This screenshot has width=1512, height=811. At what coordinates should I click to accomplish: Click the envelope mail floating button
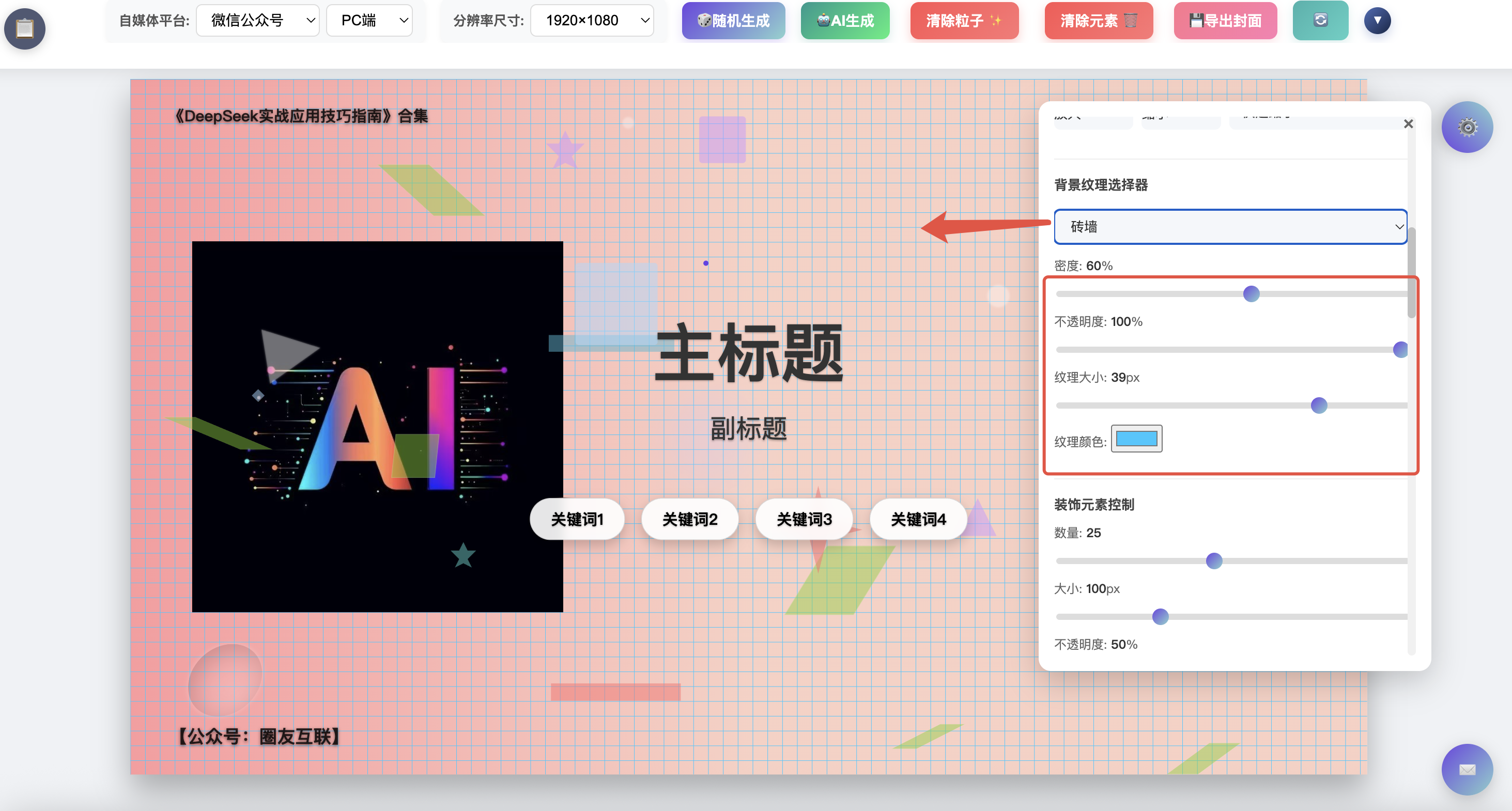1467,769
